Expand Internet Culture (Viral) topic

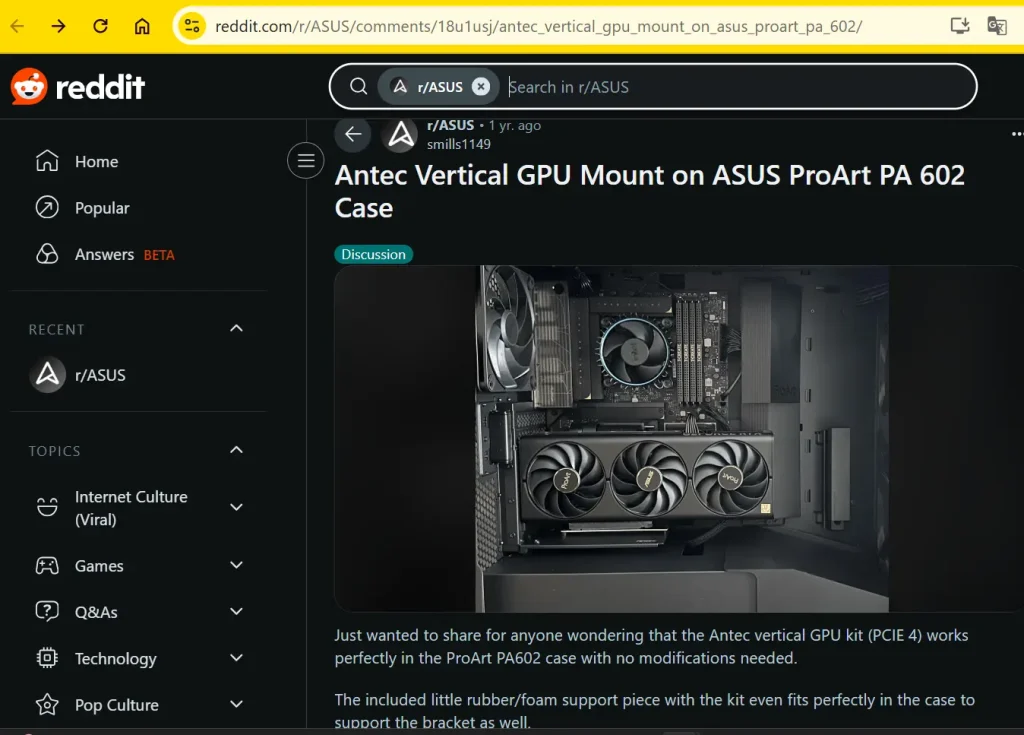point(236,507)
